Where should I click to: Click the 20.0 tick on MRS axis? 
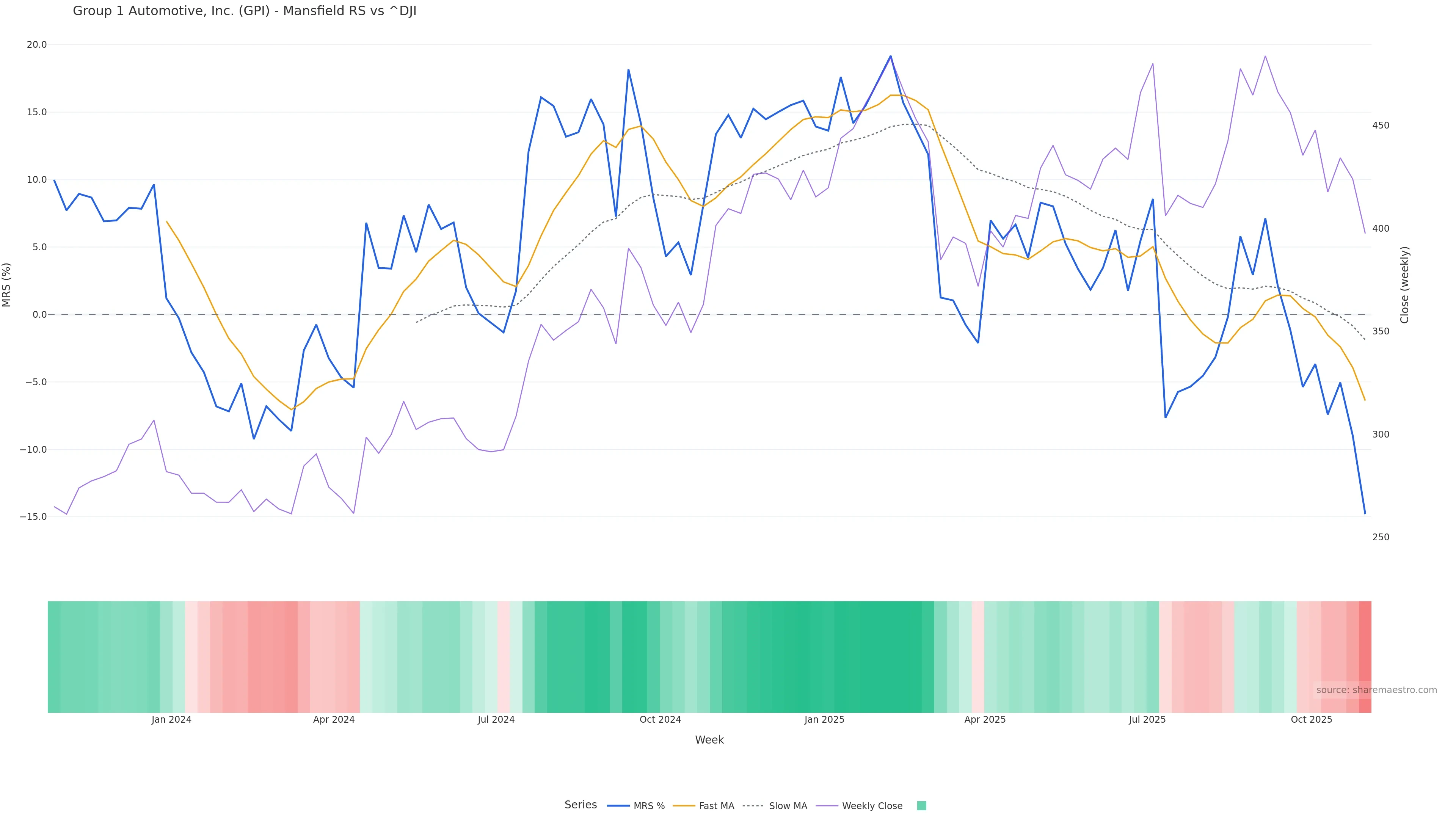point(37,45)
